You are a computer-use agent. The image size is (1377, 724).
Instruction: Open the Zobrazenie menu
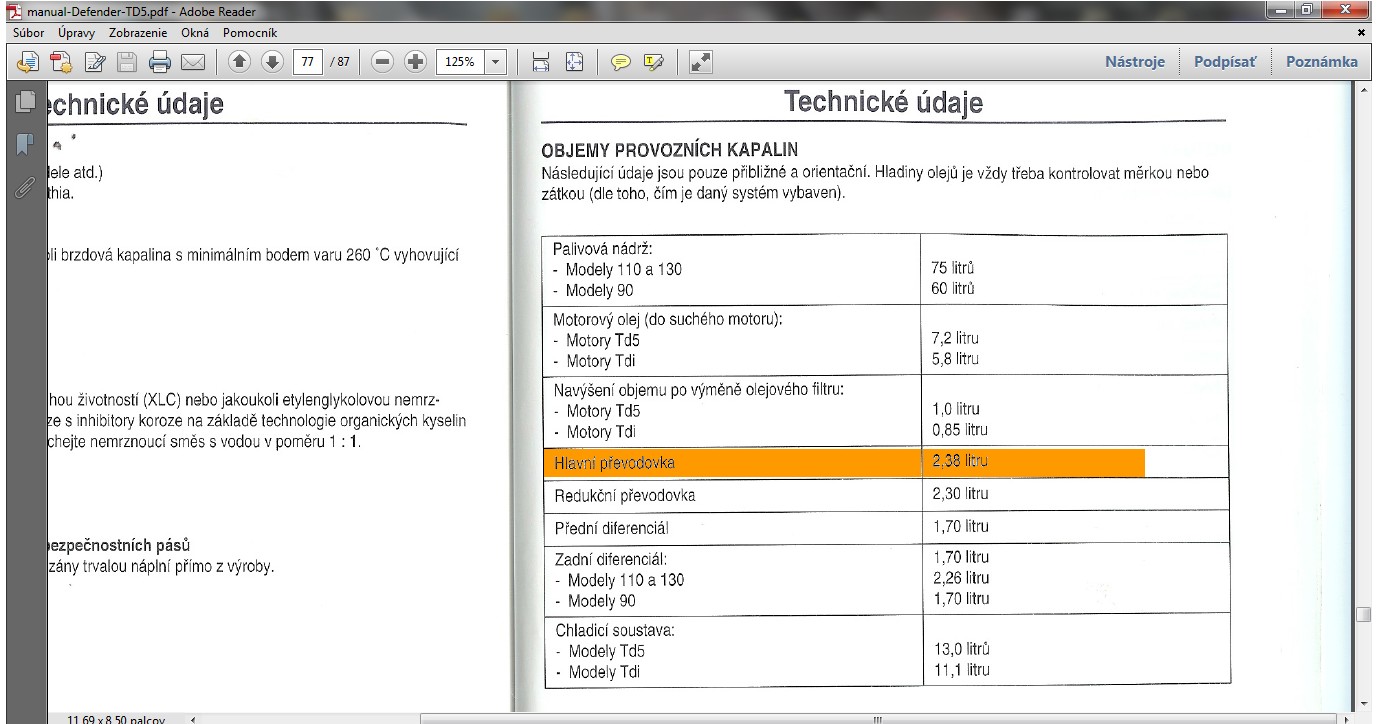click(x=136, y=33)
